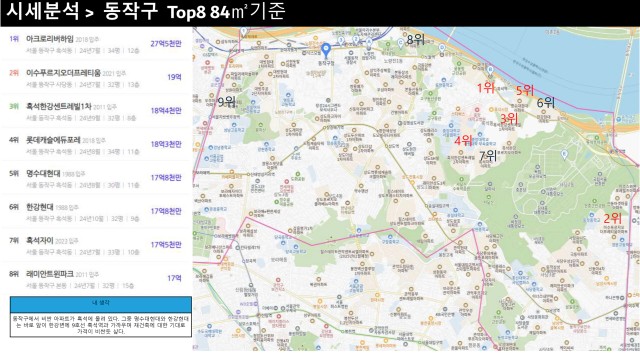Click the blue pin marker below 1위 on the riverbank
The height and width of the screenshot is (360, 640).
(x=490, y=71)
